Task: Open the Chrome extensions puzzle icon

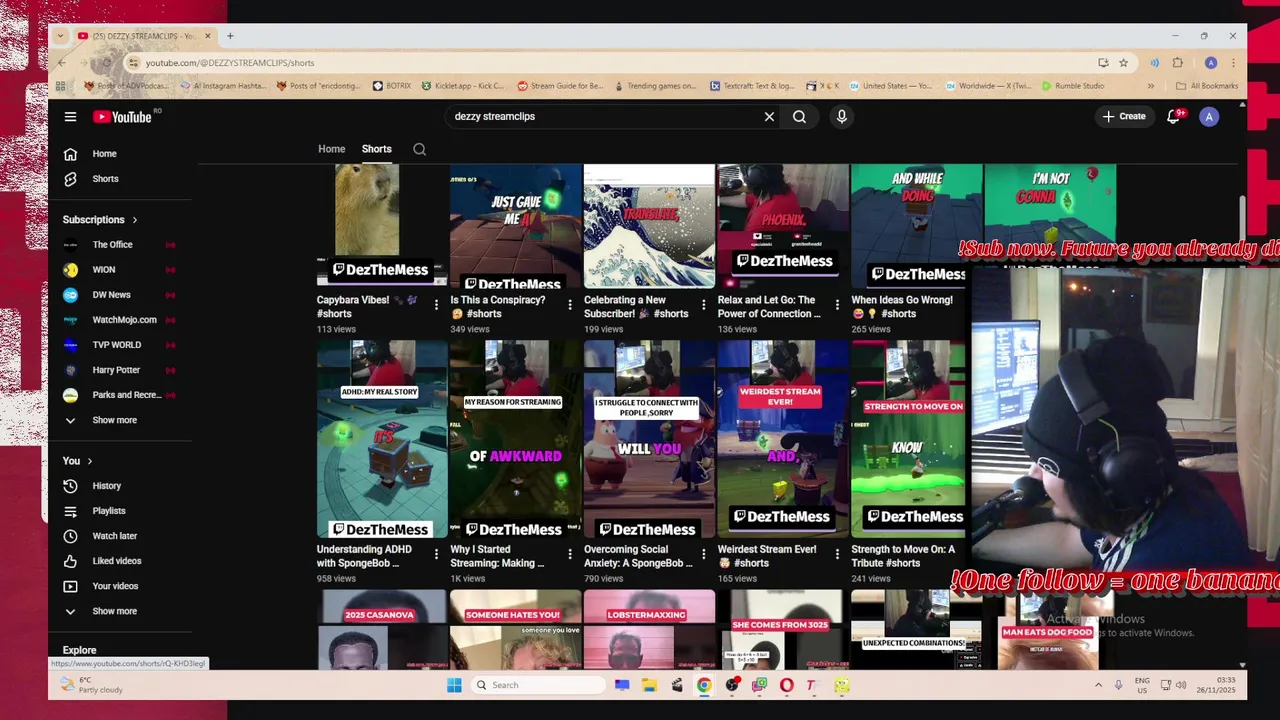Action: click(x=1178, y=62)
